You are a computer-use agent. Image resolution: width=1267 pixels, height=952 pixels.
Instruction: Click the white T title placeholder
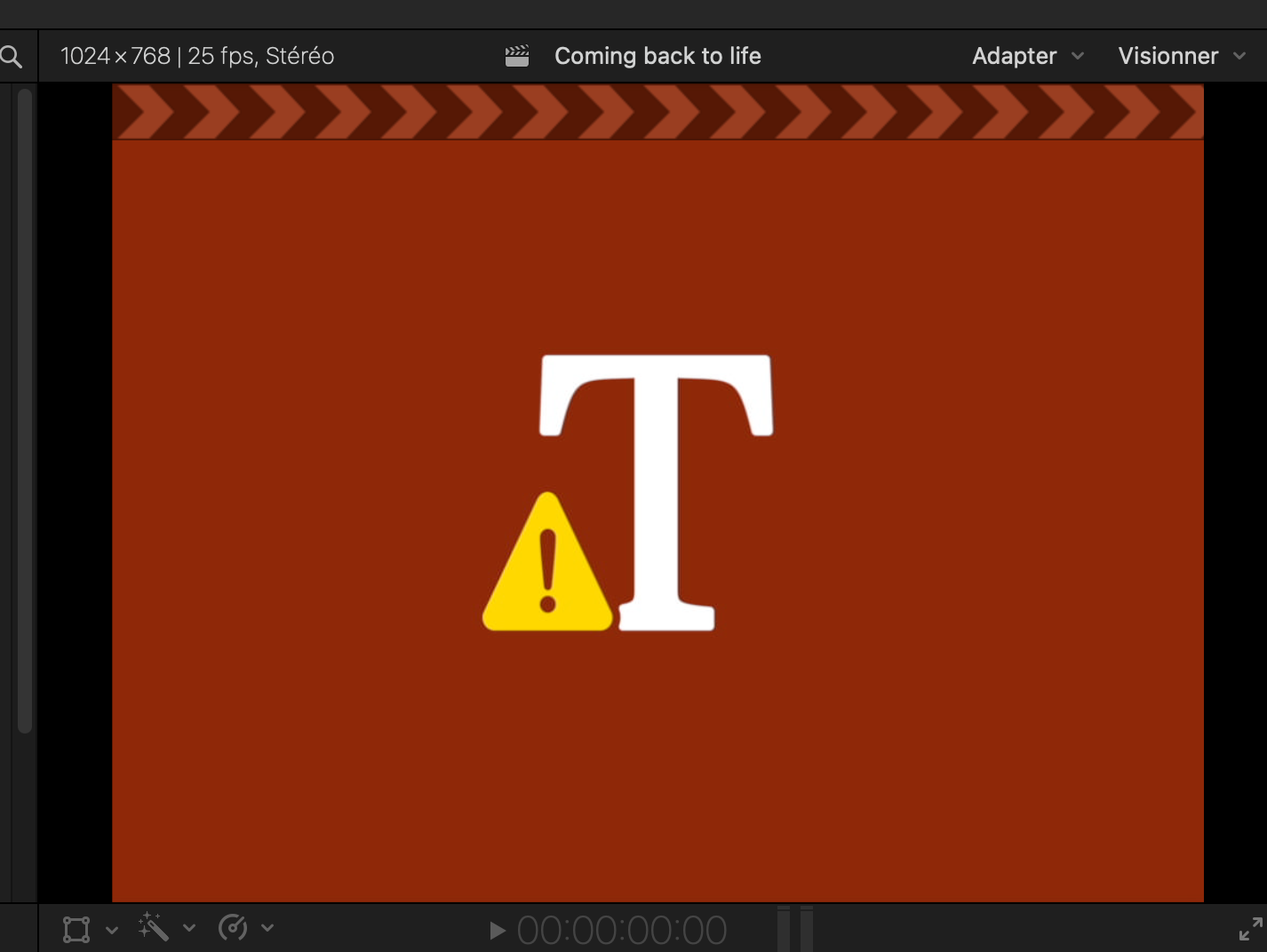657,492
